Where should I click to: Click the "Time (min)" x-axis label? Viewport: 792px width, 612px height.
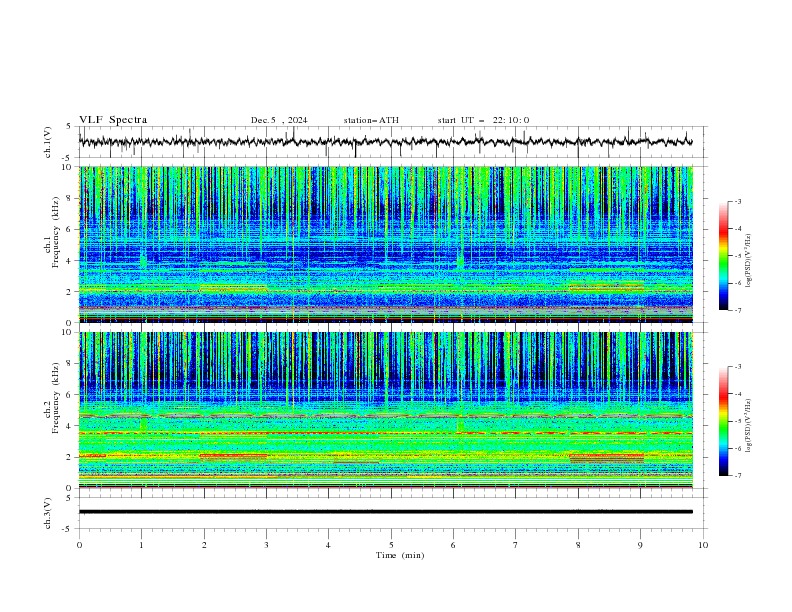click(x=400, y=555)
